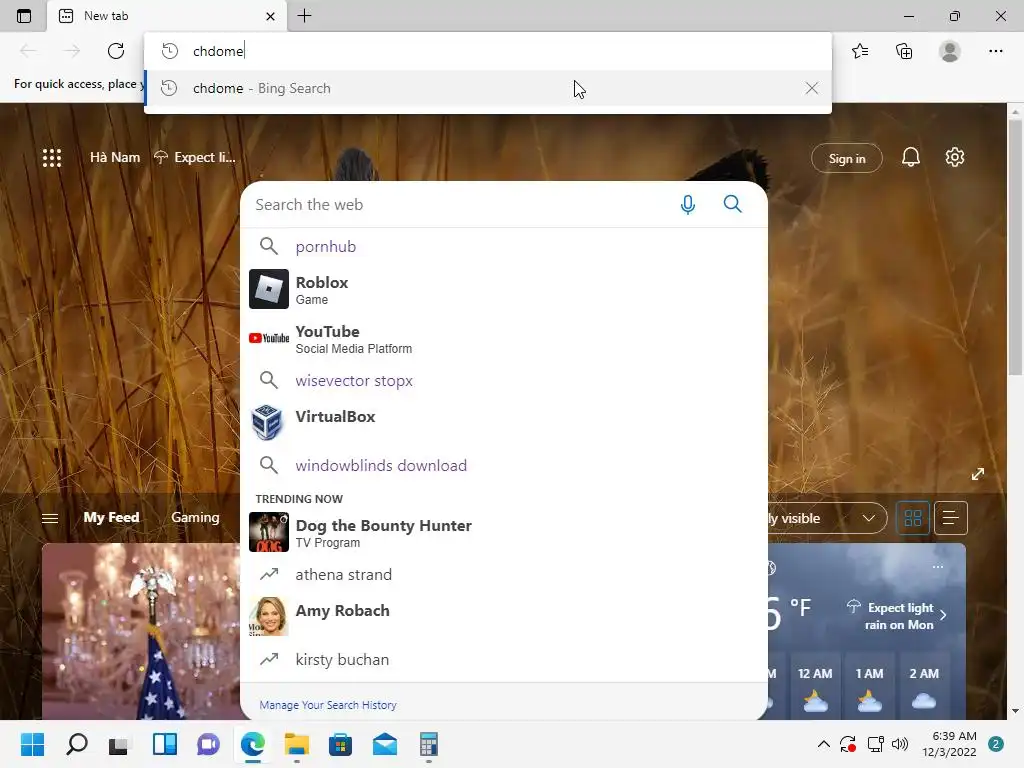
Task: Open taskbar Search icon
Action: point(76,744)
